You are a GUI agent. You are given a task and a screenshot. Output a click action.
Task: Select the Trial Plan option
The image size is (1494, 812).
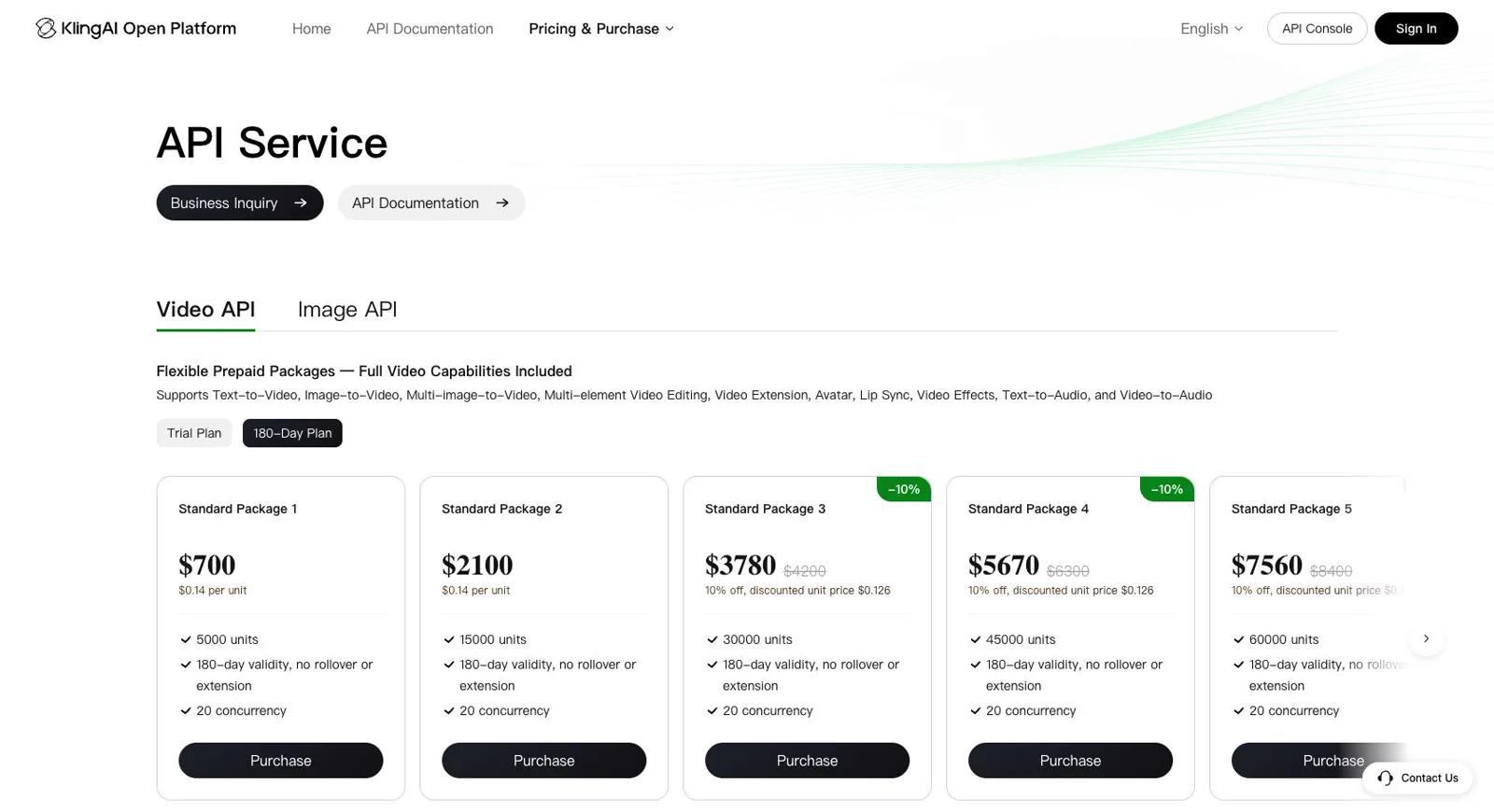pos(194,433)
